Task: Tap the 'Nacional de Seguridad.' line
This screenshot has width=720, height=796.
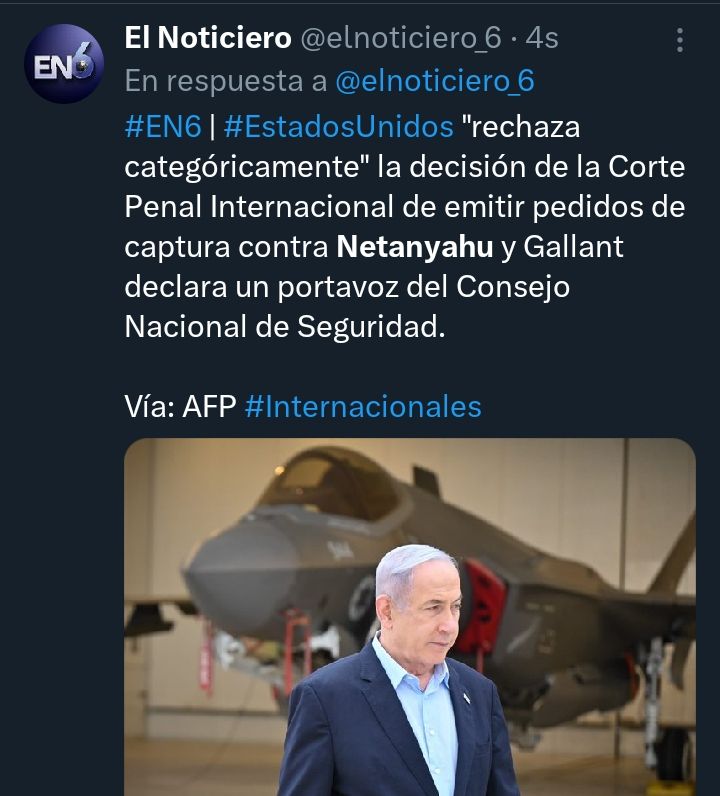Action: click(x=285, y=326)
